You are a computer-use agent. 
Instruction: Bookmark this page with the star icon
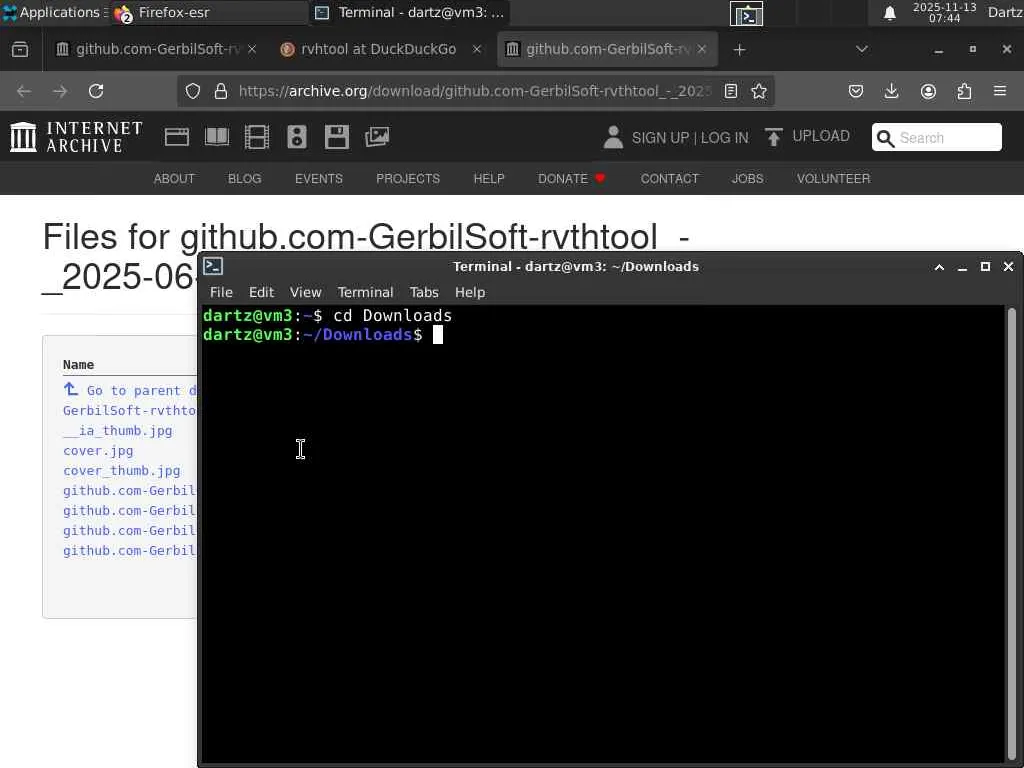pos(759,91)
